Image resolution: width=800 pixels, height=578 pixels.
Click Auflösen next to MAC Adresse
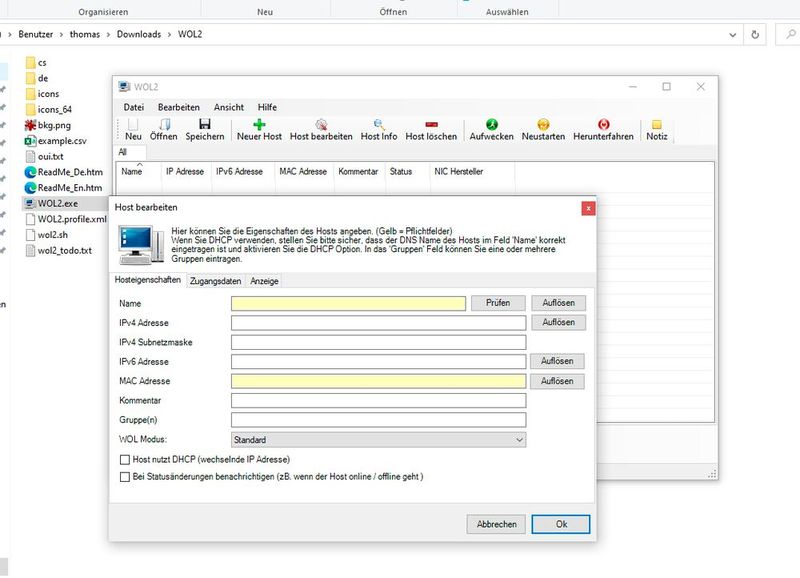(x=558, y=381)
